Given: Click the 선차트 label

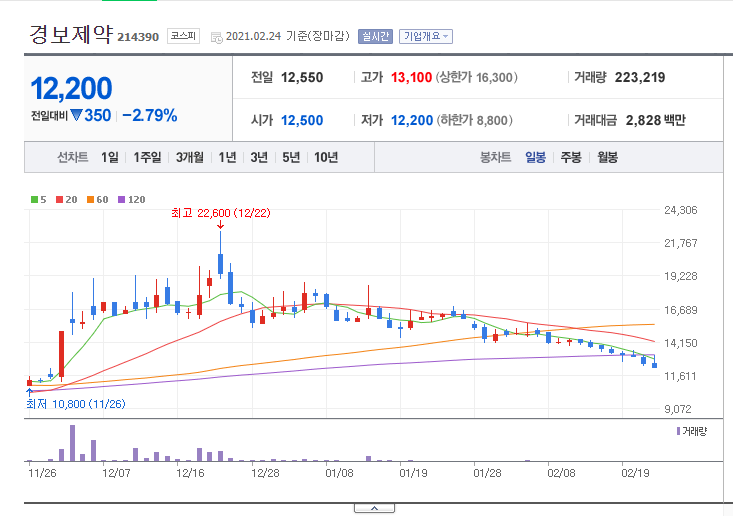Looking at the screenshot, I should (x=72, y=158).
